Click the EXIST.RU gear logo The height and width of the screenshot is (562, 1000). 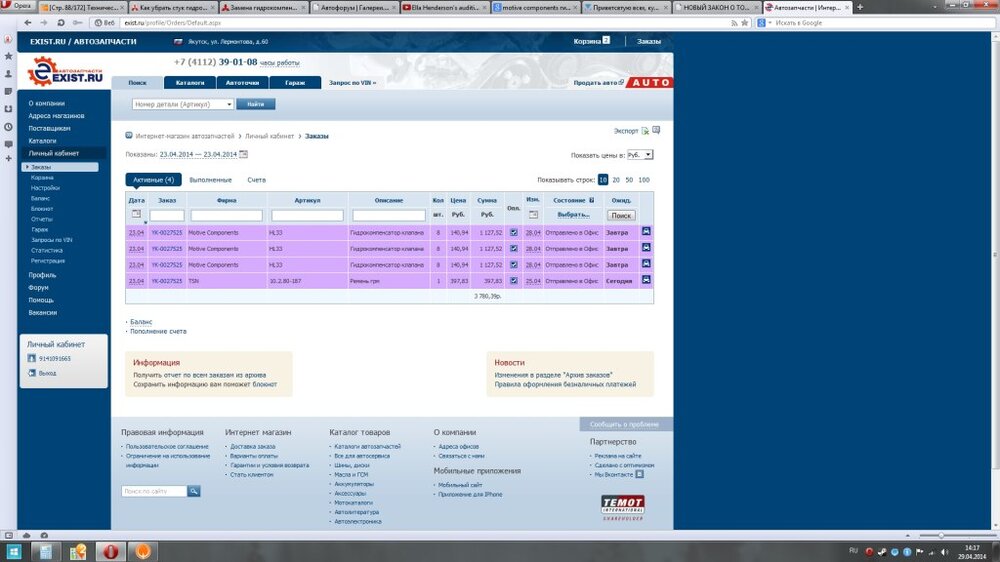tap(42, 71)
